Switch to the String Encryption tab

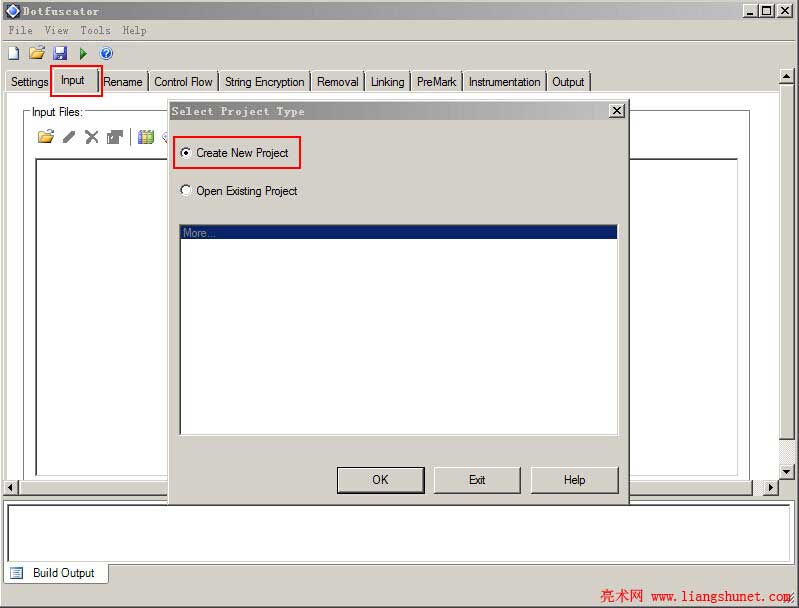[265, 82]
